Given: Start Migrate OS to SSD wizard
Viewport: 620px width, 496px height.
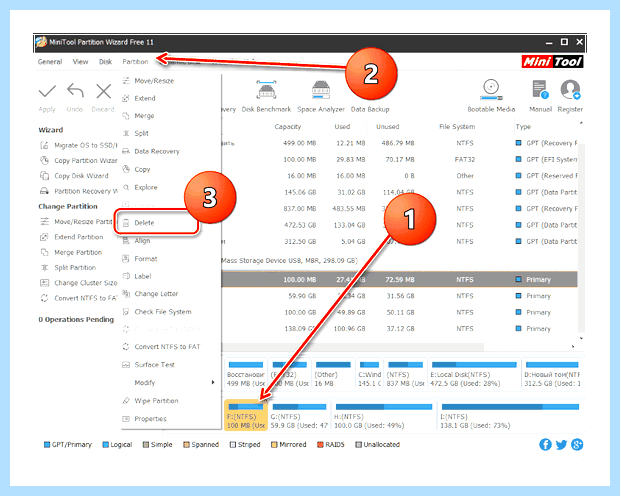Looking at the screenshot, I should click(78, 146).
